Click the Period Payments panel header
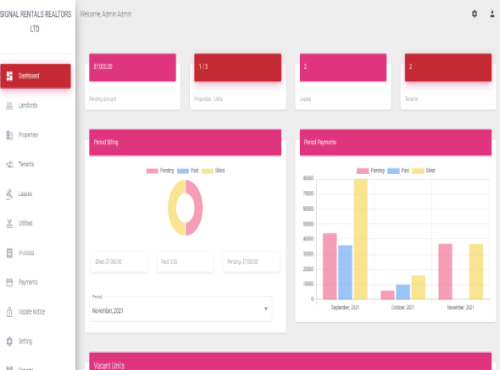Viewport: 500px width, 370px height. pos(396,143)
